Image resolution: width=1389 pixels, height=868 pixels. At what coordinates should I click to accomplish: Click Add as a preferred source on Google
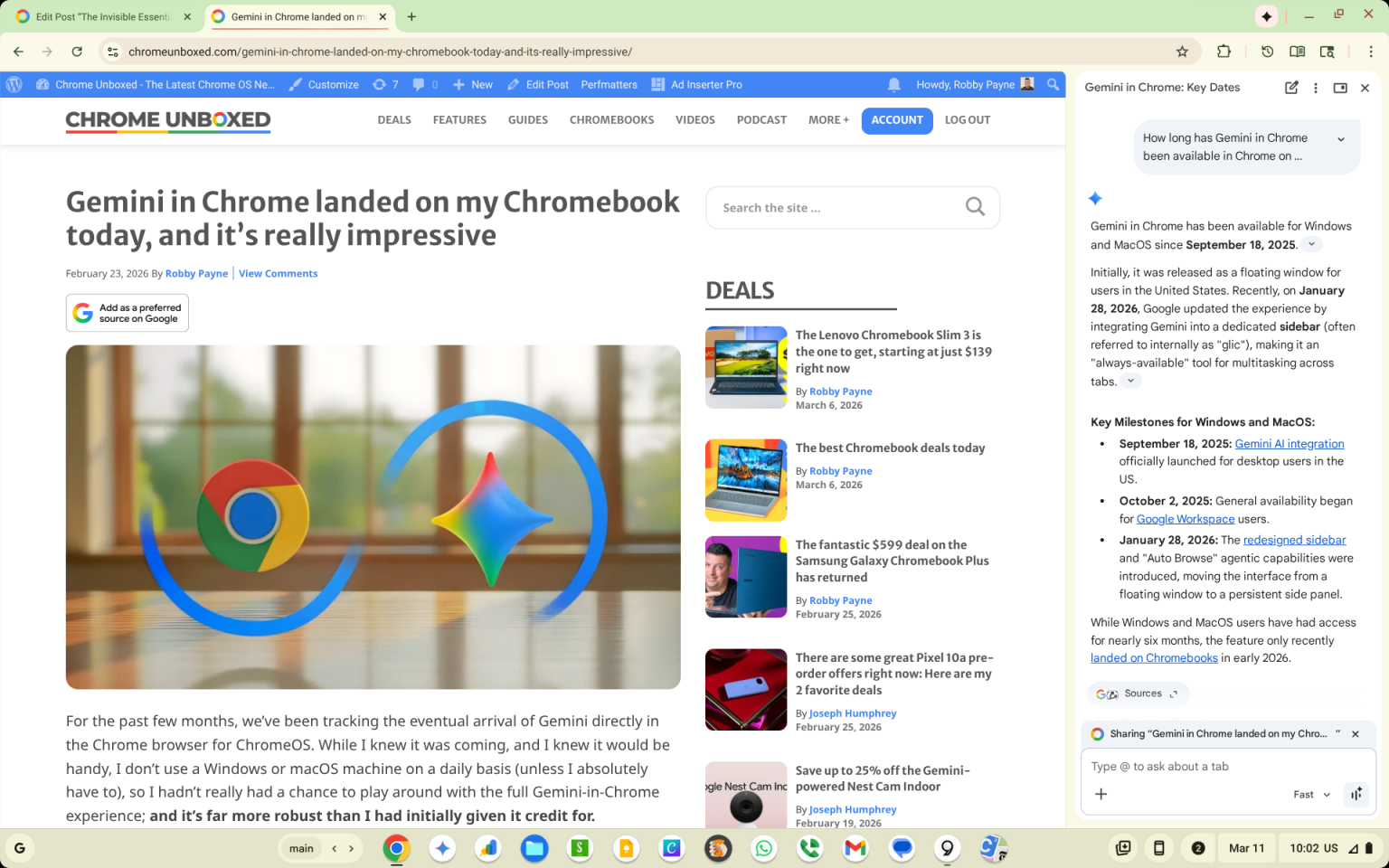tap(127, 313)
